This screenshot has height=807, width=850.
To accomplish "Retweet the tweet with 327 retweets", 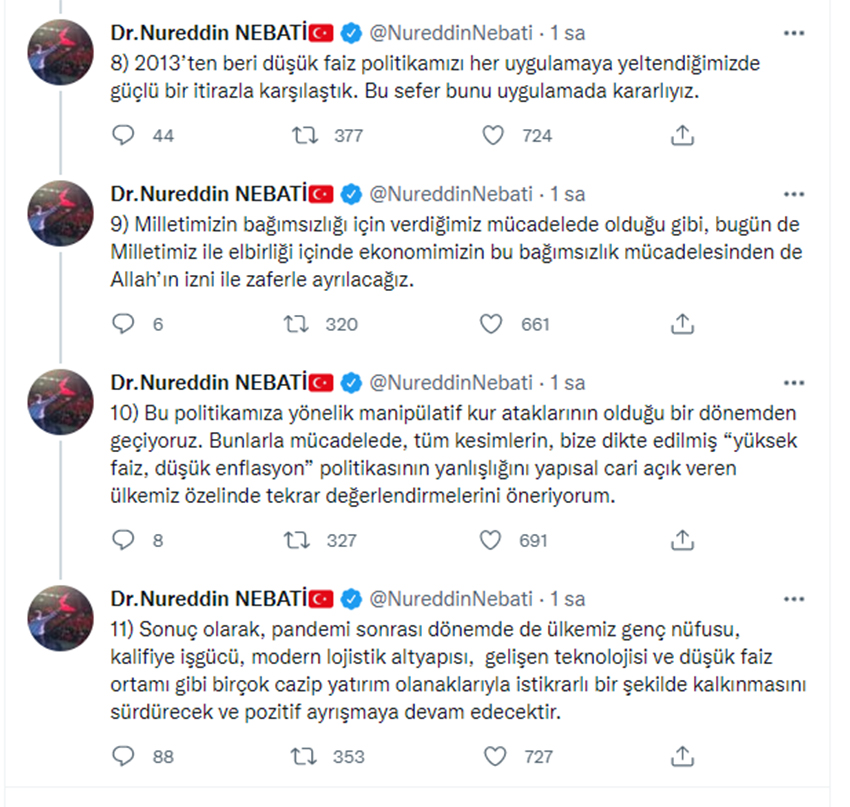I will [297, 540].
